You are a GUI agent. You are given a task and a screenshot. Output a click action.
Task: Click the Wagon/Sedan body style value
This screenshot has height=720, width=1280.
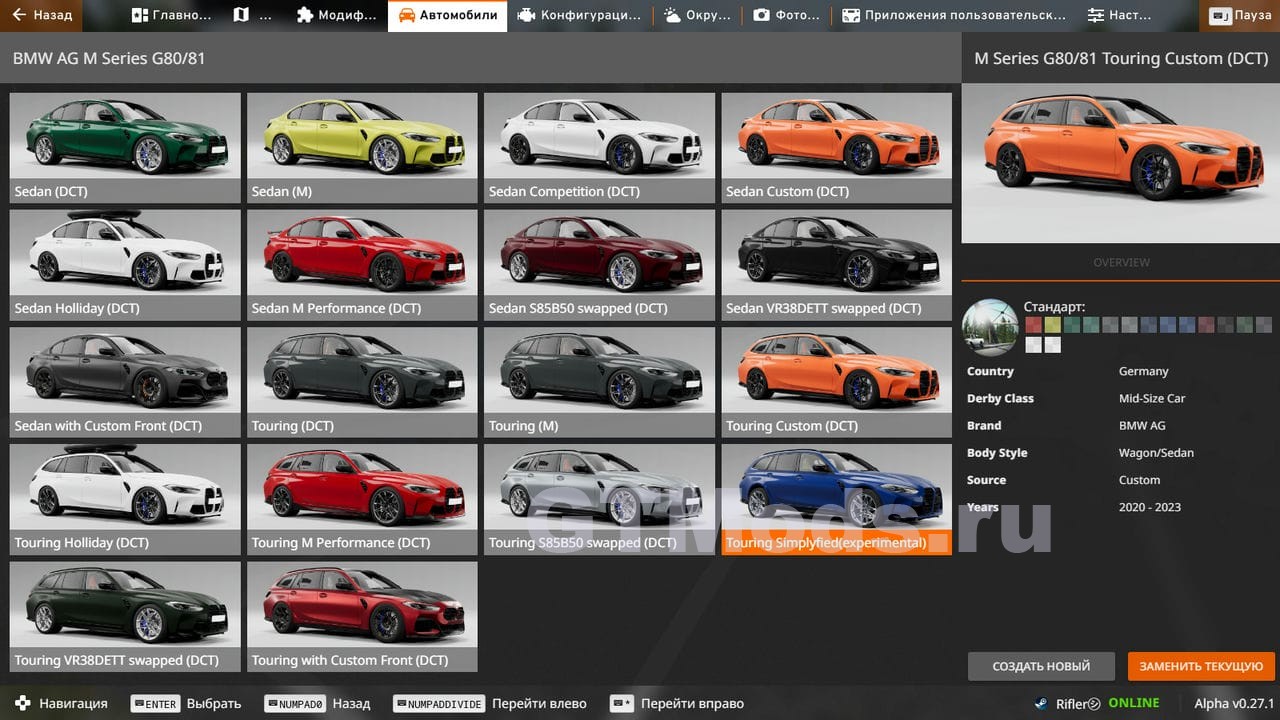(x=1156, y=453)
